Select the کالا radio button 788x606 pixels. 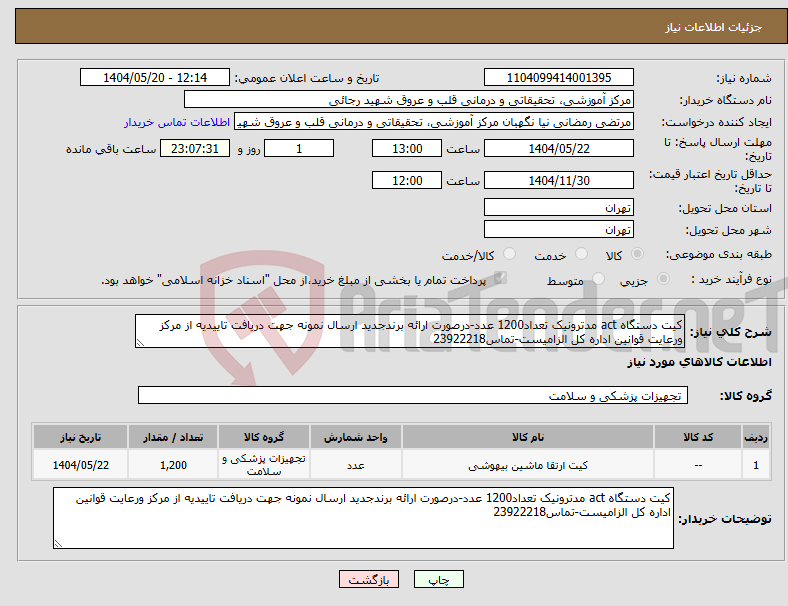coord(637,254)
